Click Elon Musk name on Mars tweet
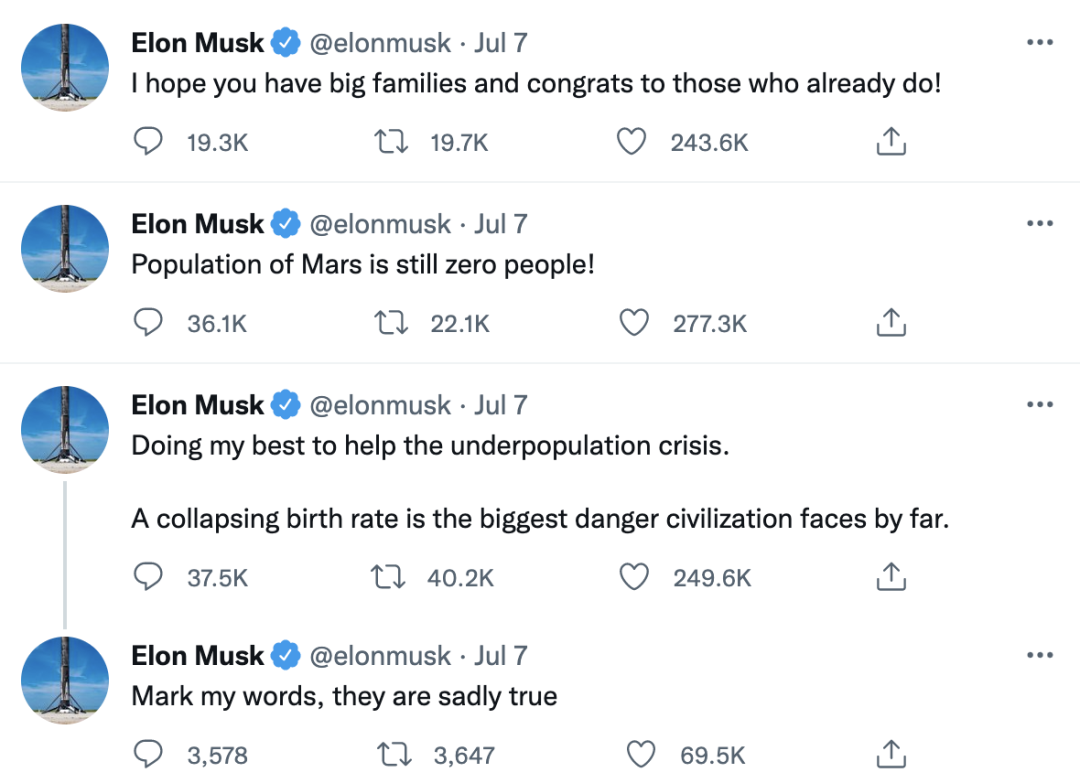 [x=198, y=224]
